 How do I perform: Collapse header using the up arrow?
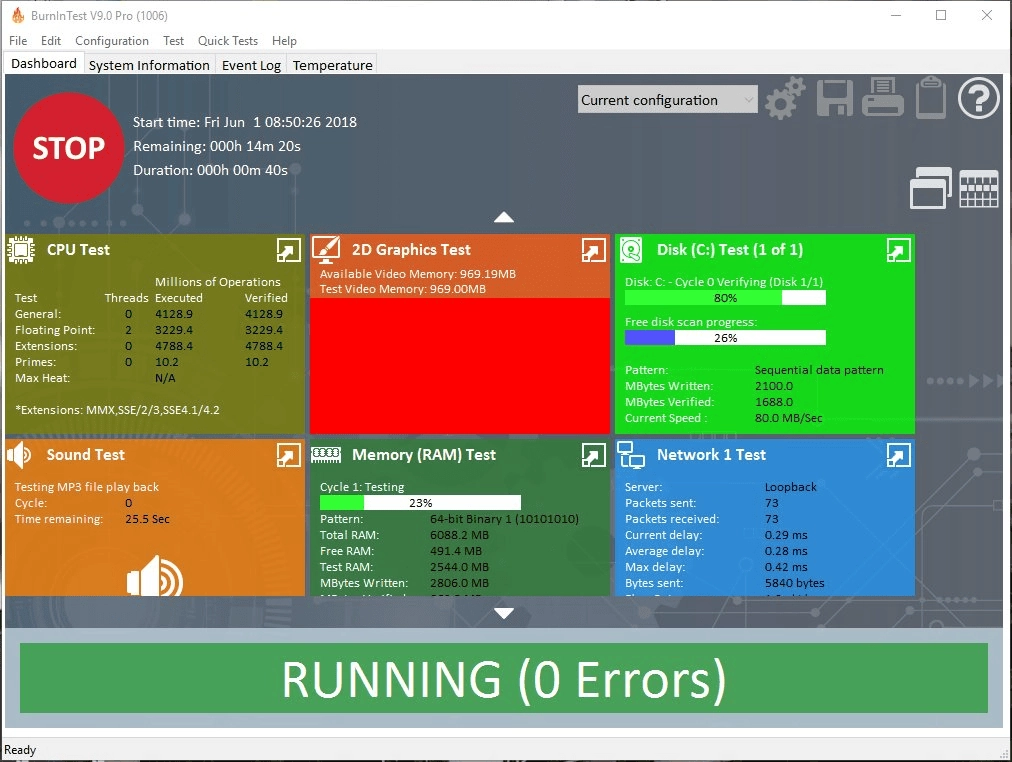coord(503,217)
